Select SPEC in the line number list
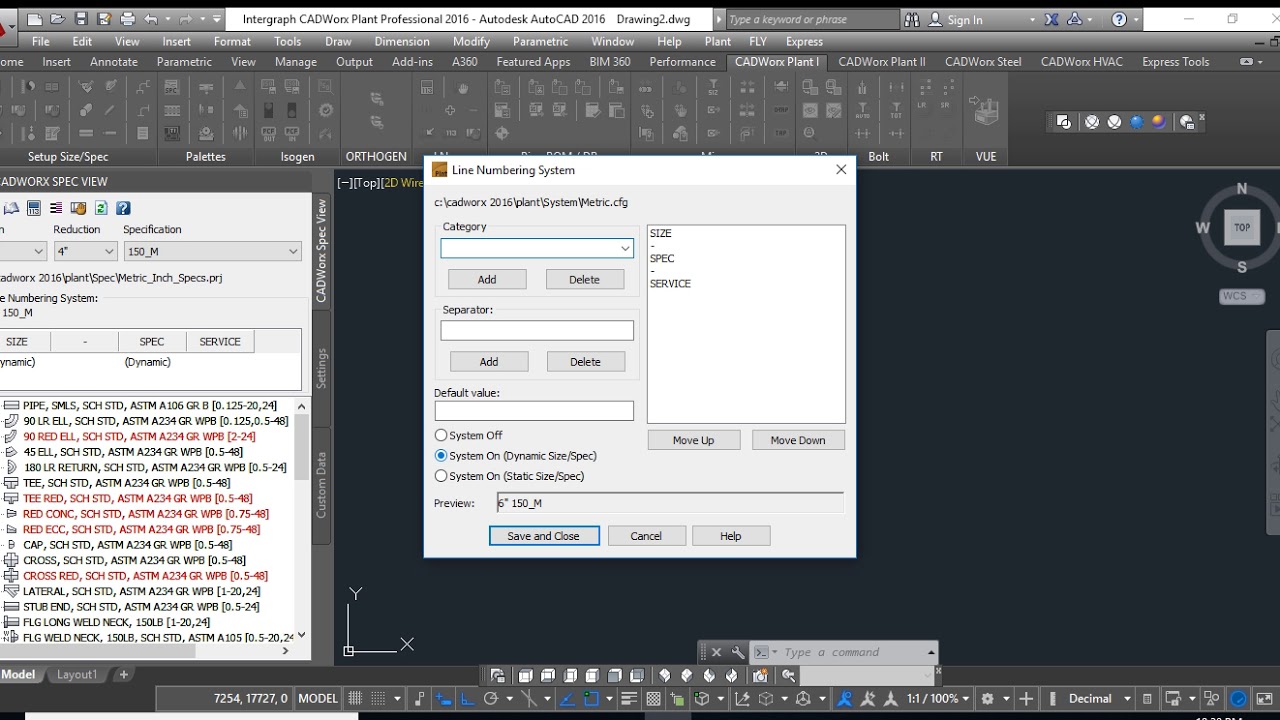Viewport: 1280px width, 720px height. [x=662, y=259]
